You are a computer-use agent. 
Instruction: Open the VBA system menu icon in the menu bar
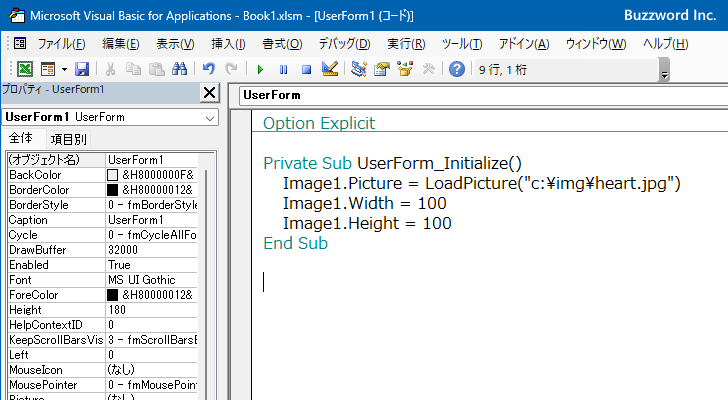point(20,44)
